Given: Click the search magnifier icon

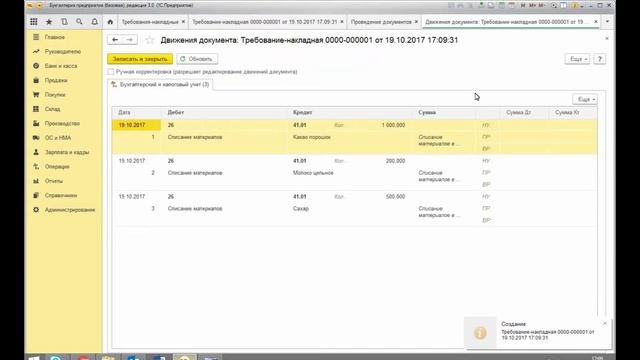Looking at the screenshot, I should [x=79, y=22].
